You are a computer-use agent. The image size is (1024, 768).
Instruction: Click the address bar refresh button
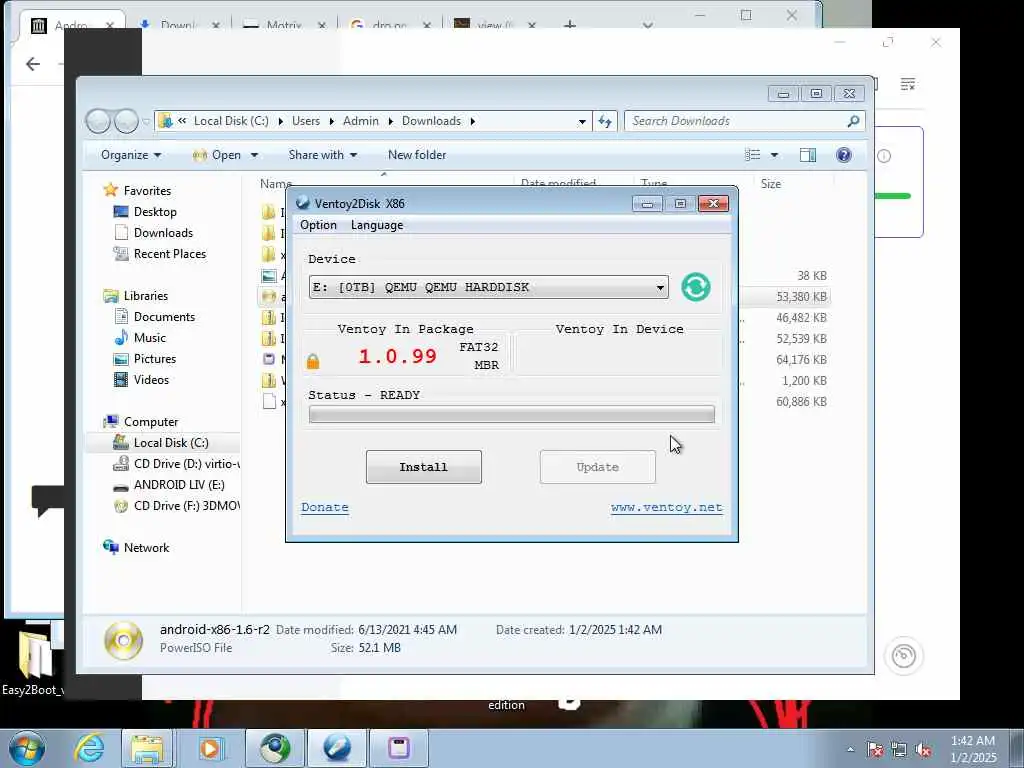tap(605, 121)
